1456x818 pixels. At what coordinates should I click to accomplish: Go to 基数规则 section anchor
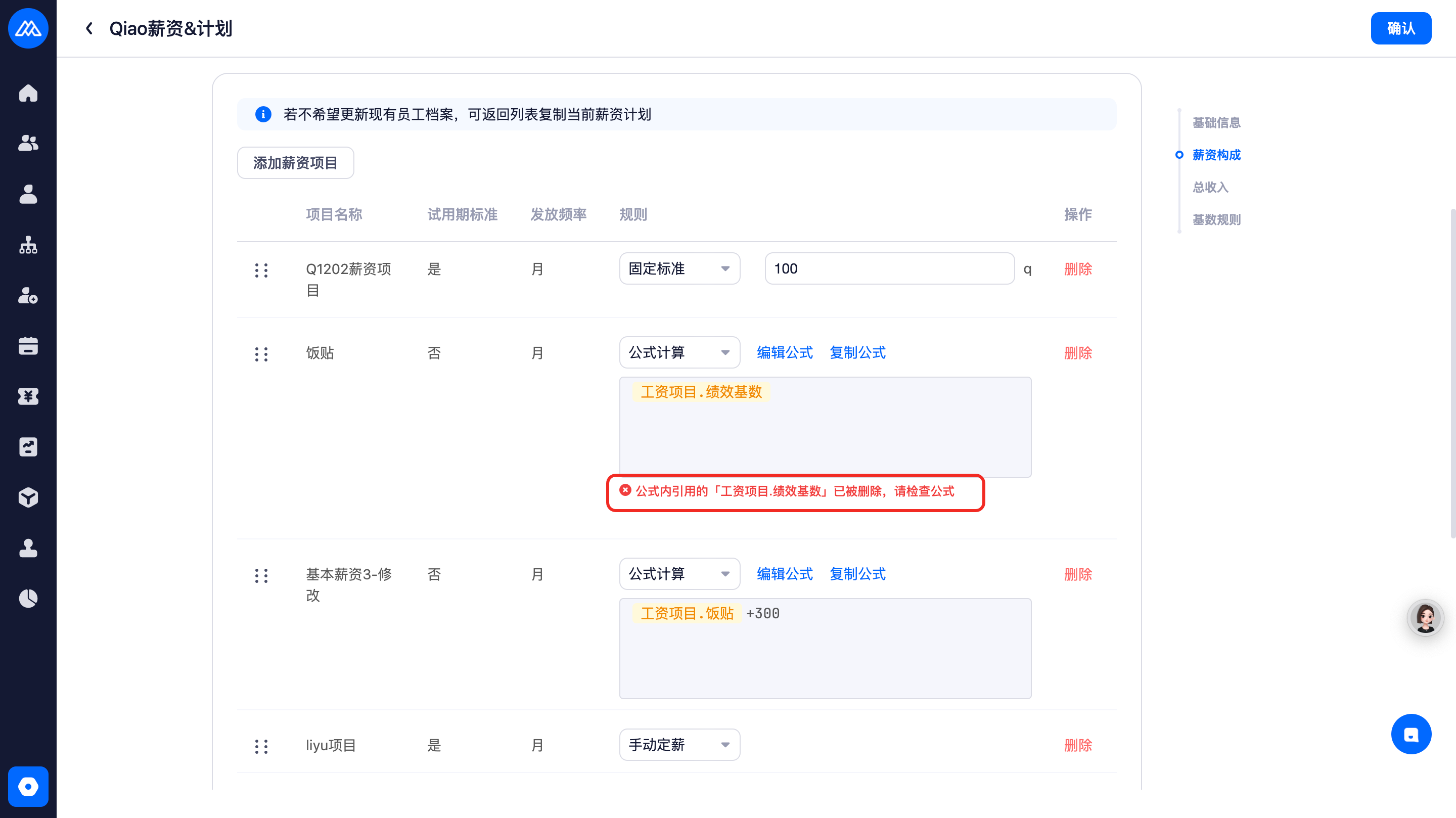(x=1216, y=219)
